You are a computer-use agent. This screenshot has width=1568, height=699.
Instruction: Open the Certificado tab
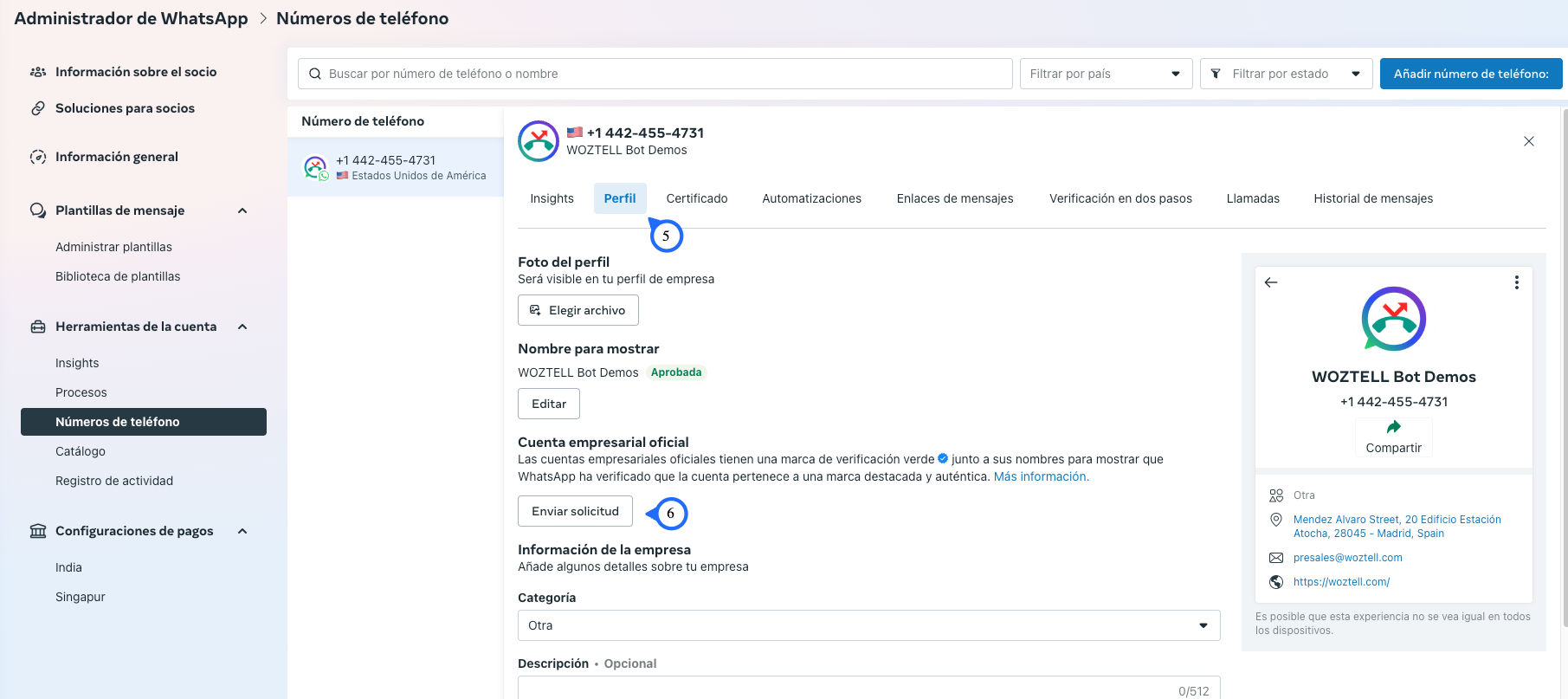pyautogui.click(x=697, y=198)
